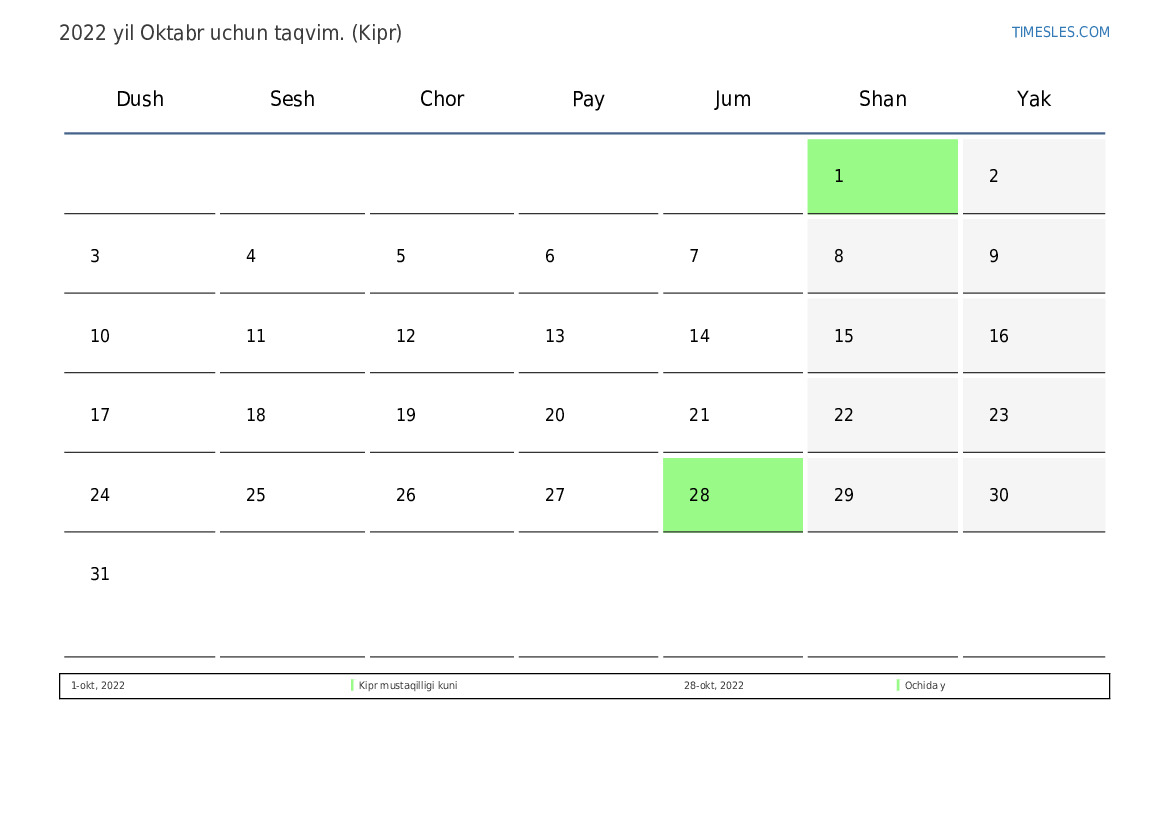Click the Yak weekday header
1169x827 pixels.
(x=1033, y=99)
